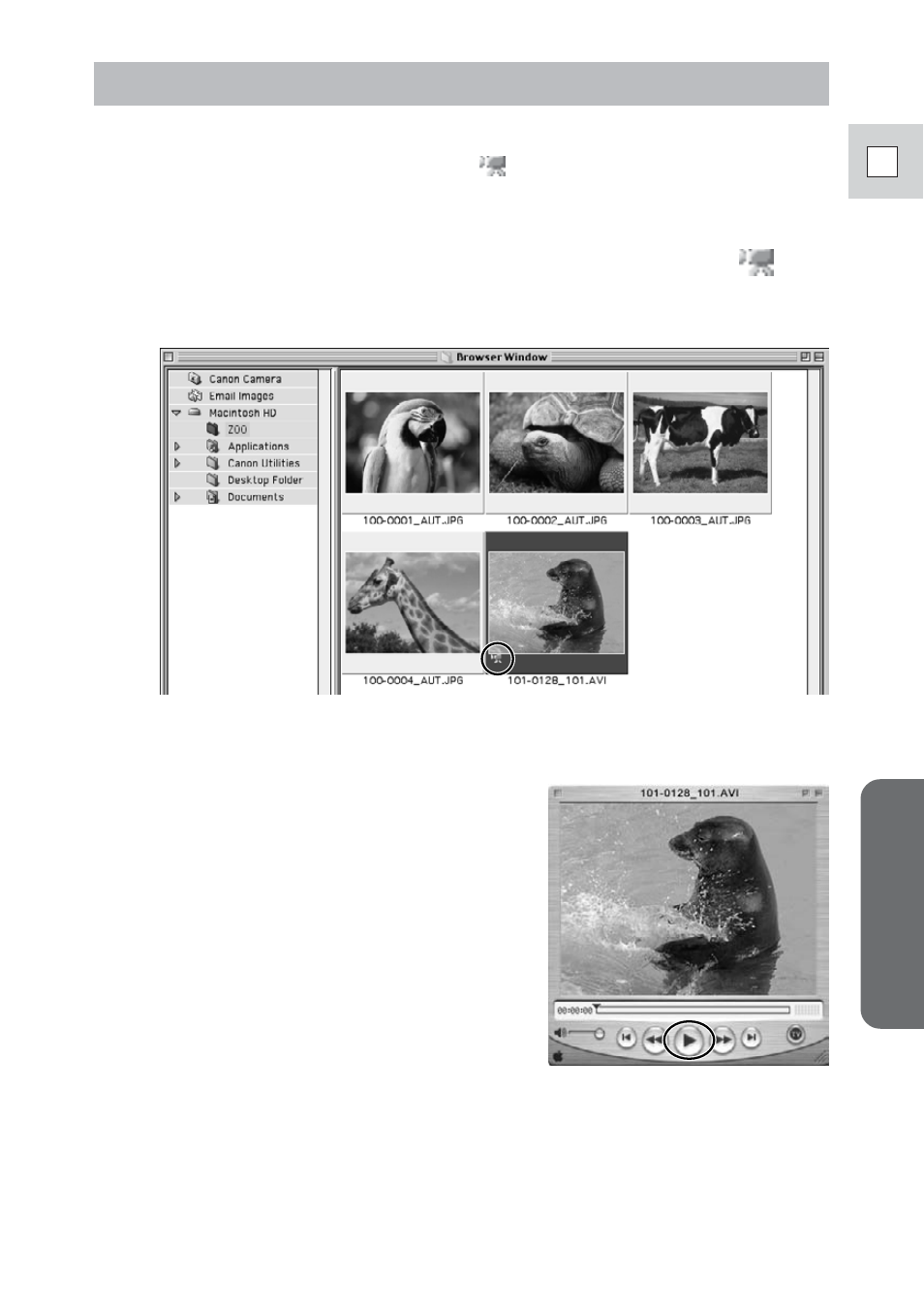This screenshot has height=1309, width=924.
Task: Start movie with the Play button
Action: coord(689,1041)
